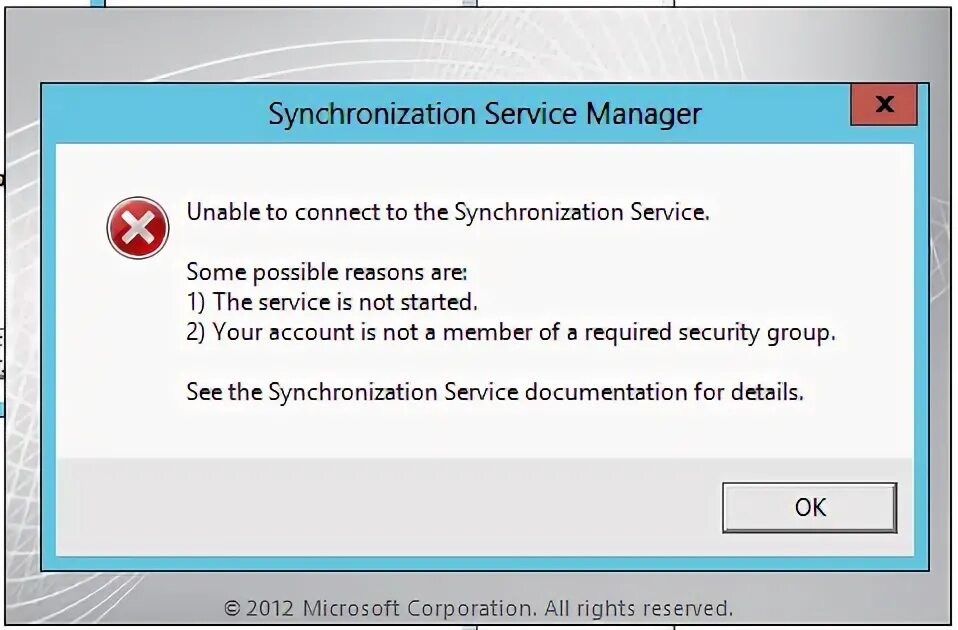Viewport: 958px width, 630px height.
Task: Click the 'See the Synchronization Service documentation' line
Action: pyautogui.click(x=494, y=392)
